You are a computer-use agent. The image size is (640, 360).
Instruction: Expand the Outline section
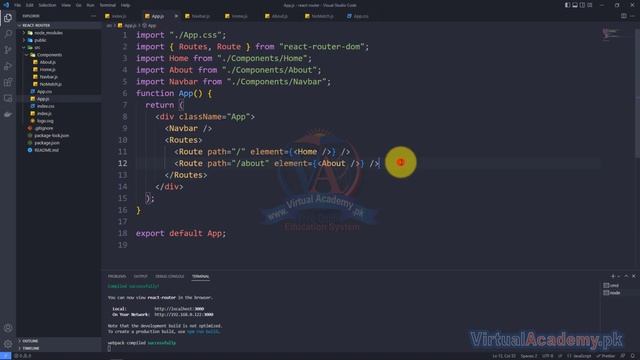click(x=59, y=341)
